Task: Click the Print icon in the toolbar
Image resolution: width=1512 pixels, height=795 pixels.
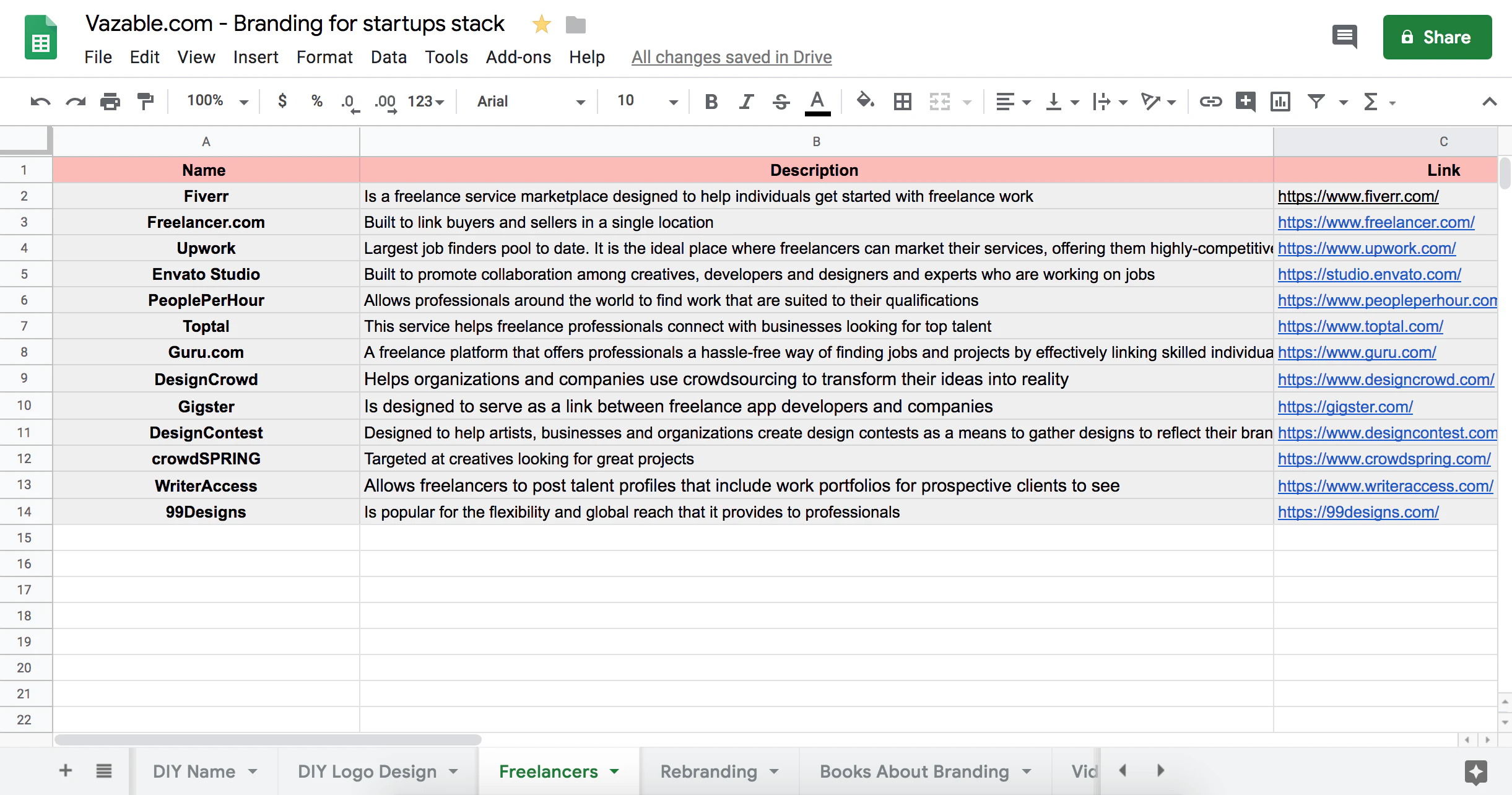Action: [x=110, y=101]
